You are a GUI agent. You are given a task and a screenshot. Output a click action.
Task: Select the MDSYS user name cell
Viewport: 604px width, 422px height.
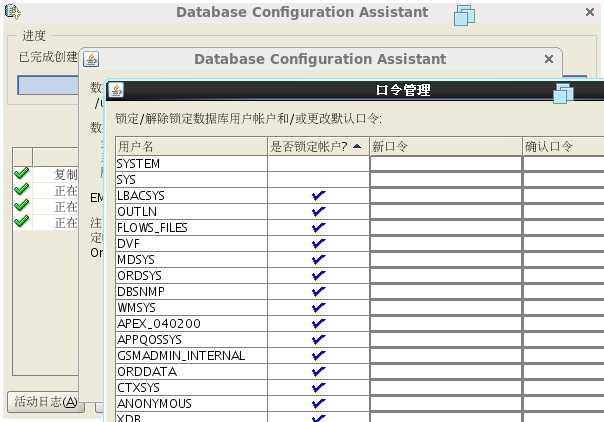pyautogui.click(x=191, y=260)
